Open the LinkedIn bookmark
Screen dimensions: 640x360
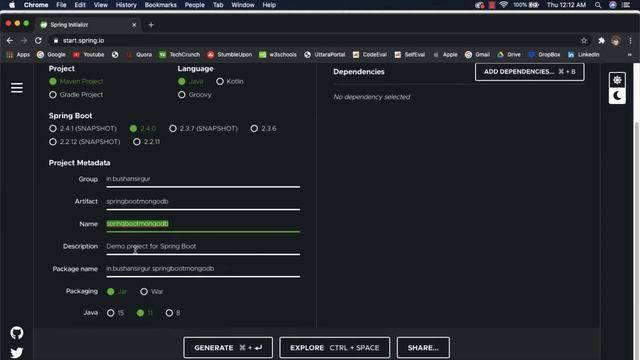(x=584, y=55)
